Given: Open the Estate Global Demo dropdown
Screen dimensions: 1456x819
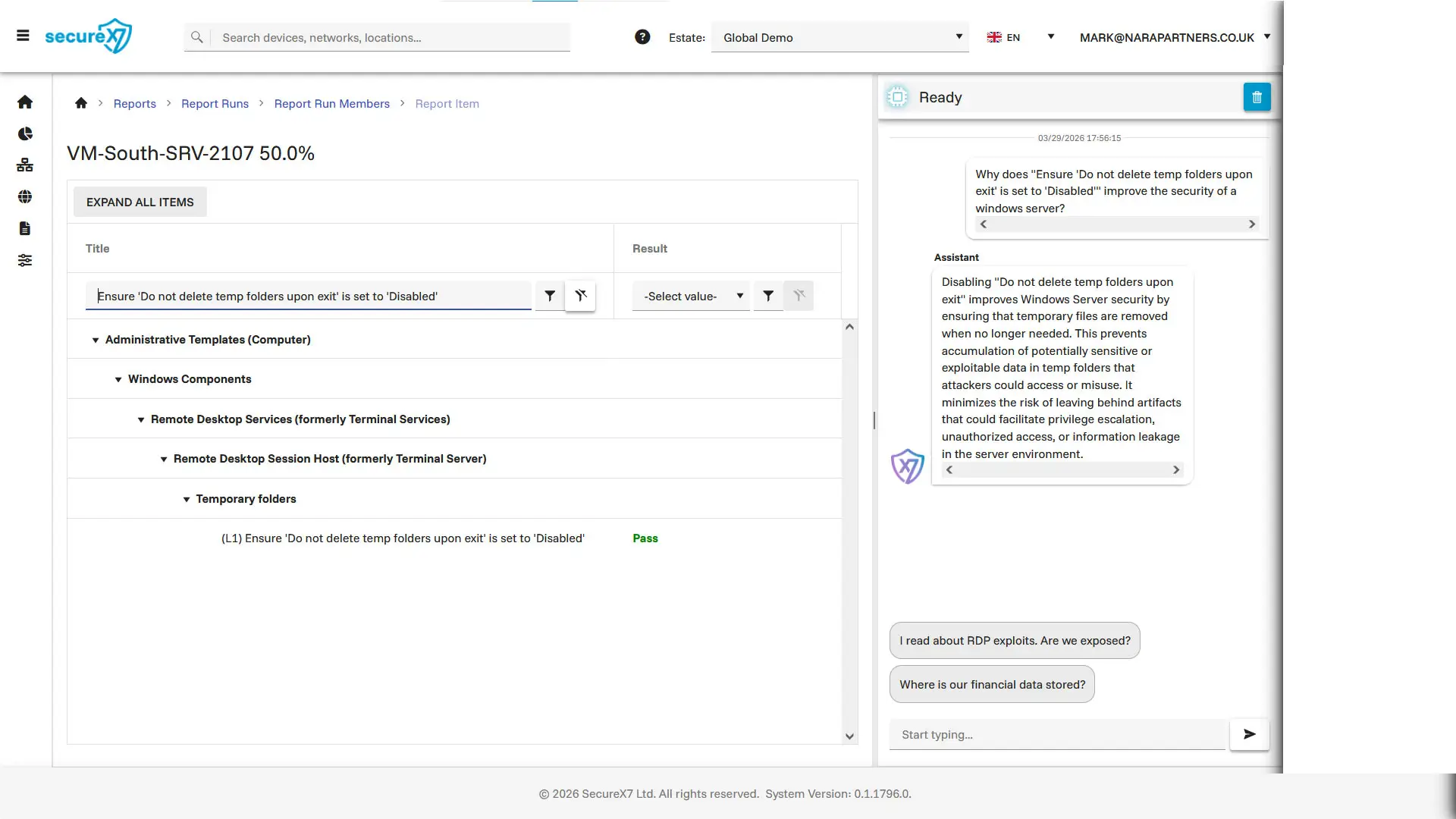Looking at the screenshot, I should (840, 37).
